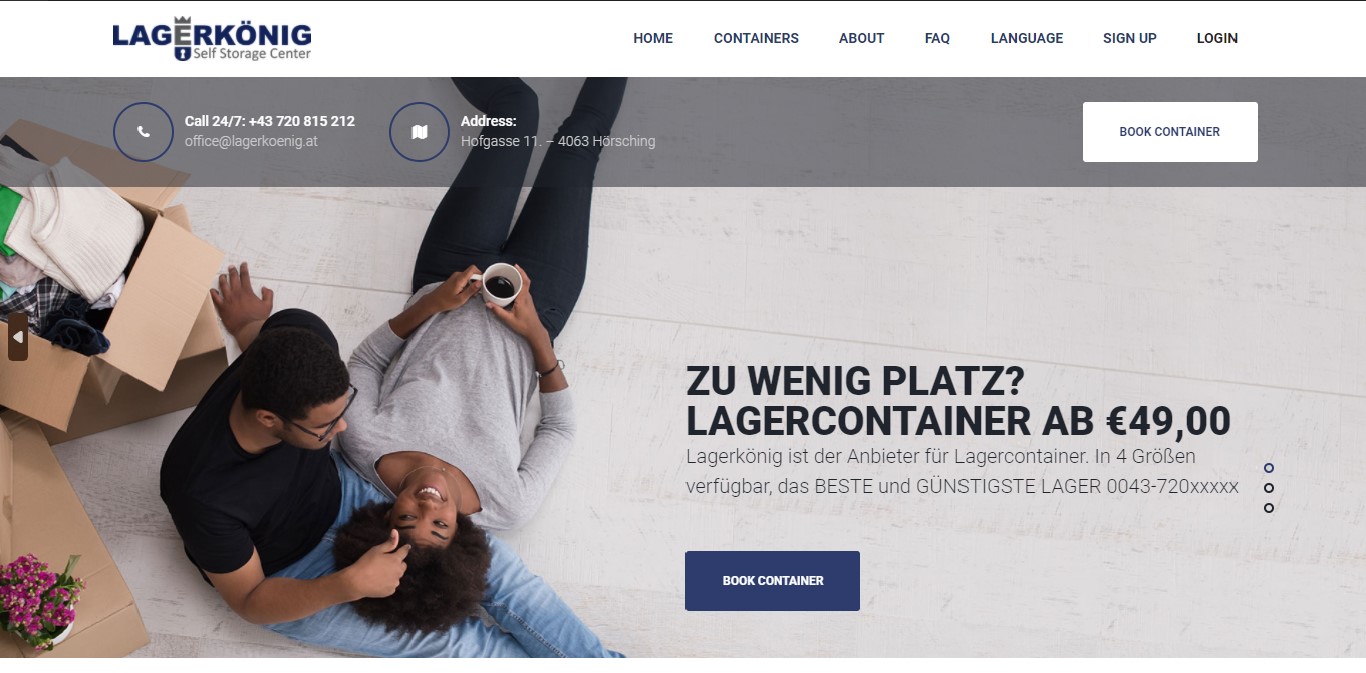Open the FAQ page
Viewport: 1366px width, 673px height.
point(937,38)
